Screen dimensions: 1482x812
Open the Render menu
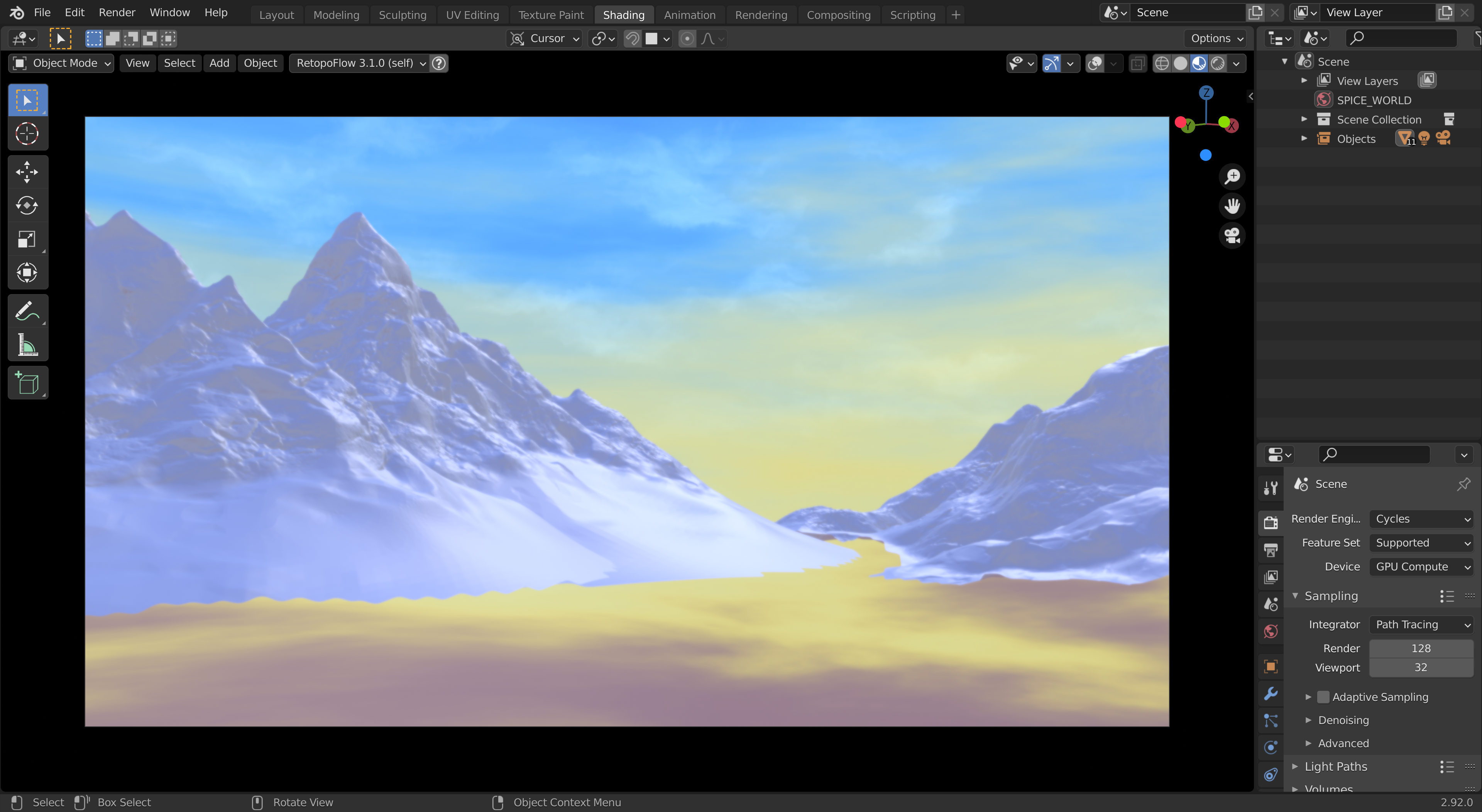click(x=117, y=13)
